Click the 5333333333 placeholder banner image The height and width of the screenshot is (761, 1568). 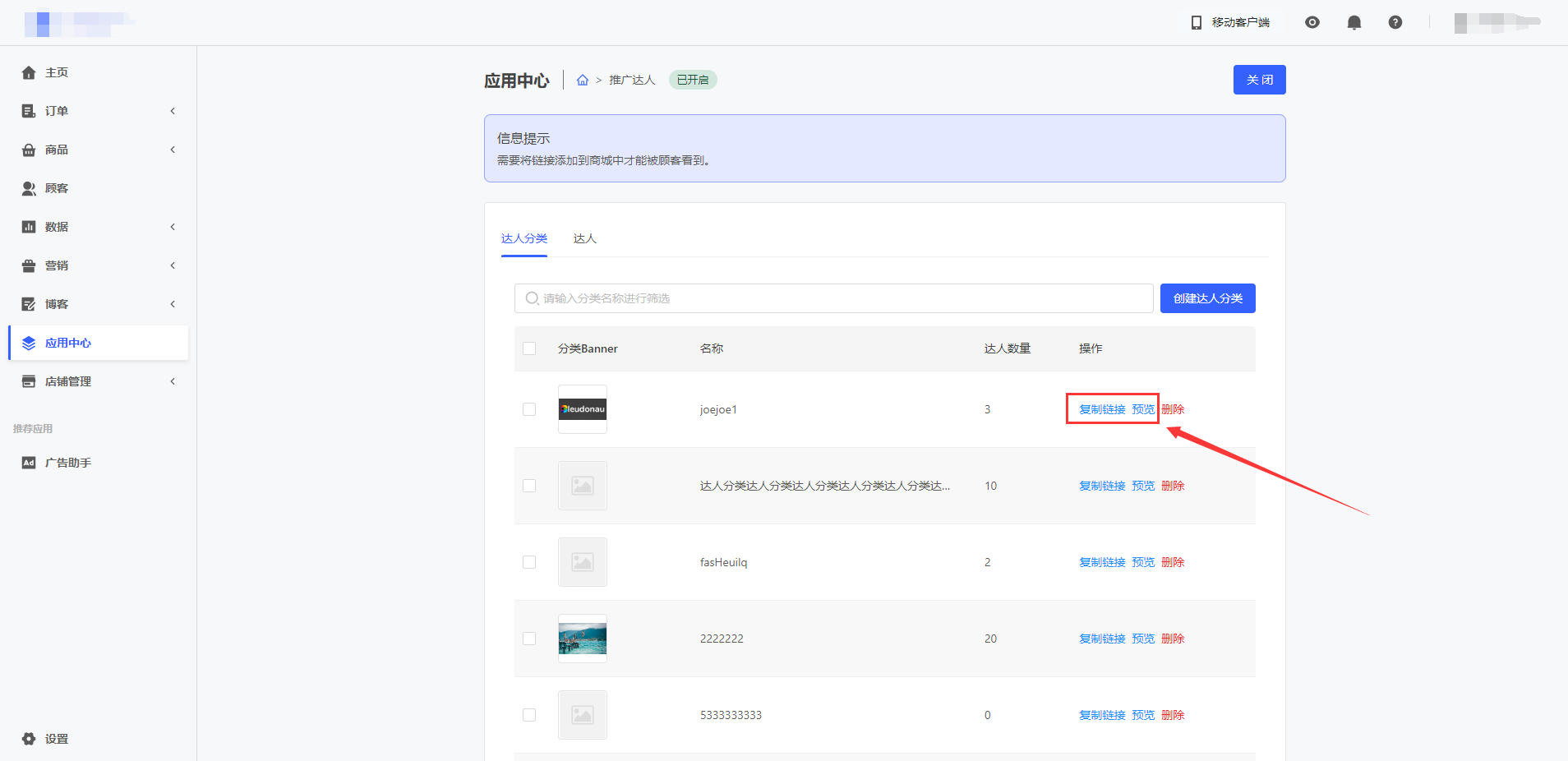click(x=583, y=715)
